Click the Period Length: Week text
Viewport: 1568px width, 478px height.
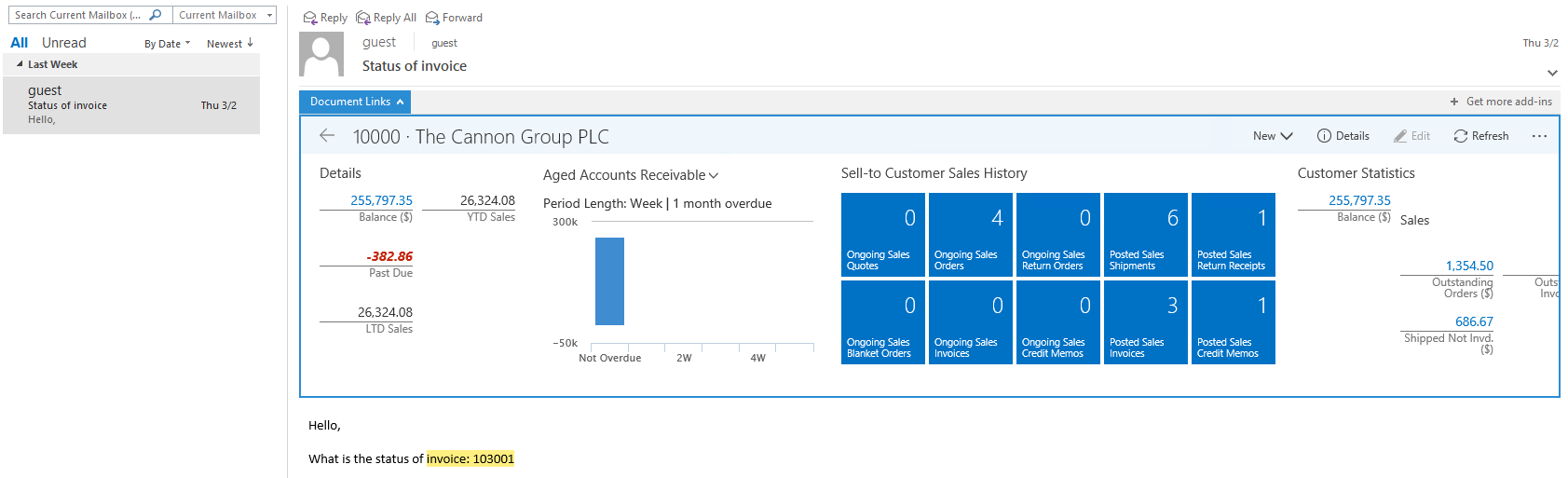click(x=603, y=203)
